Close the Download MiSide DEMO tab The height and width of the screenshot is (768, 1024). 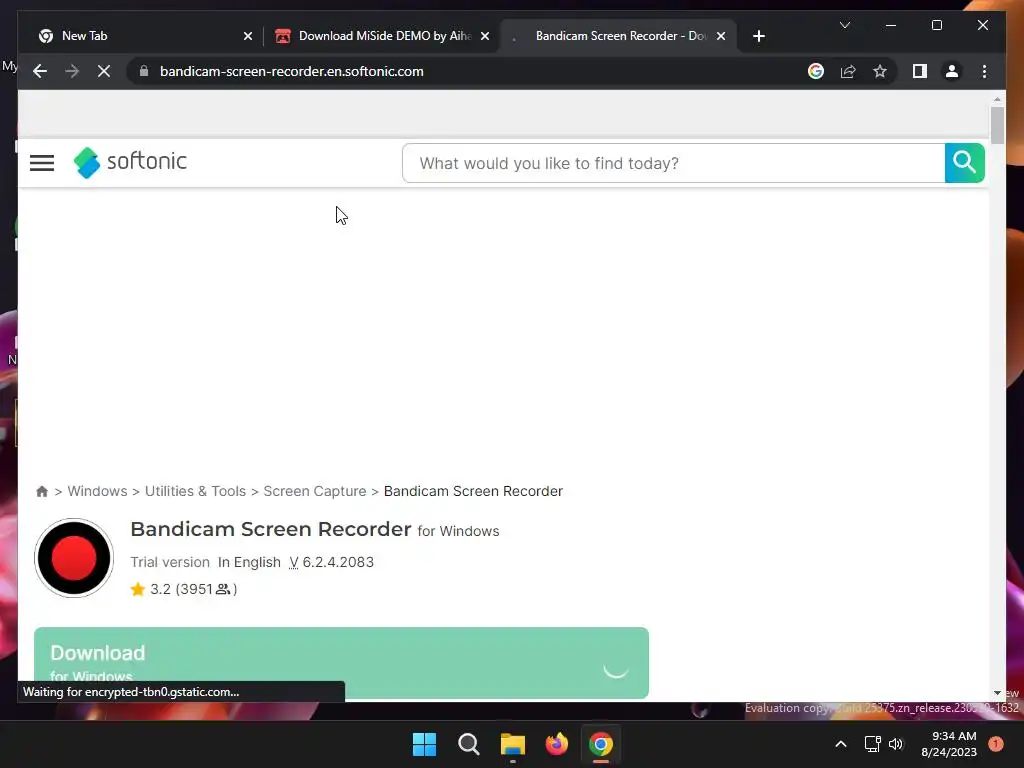[x=485, y=36]
